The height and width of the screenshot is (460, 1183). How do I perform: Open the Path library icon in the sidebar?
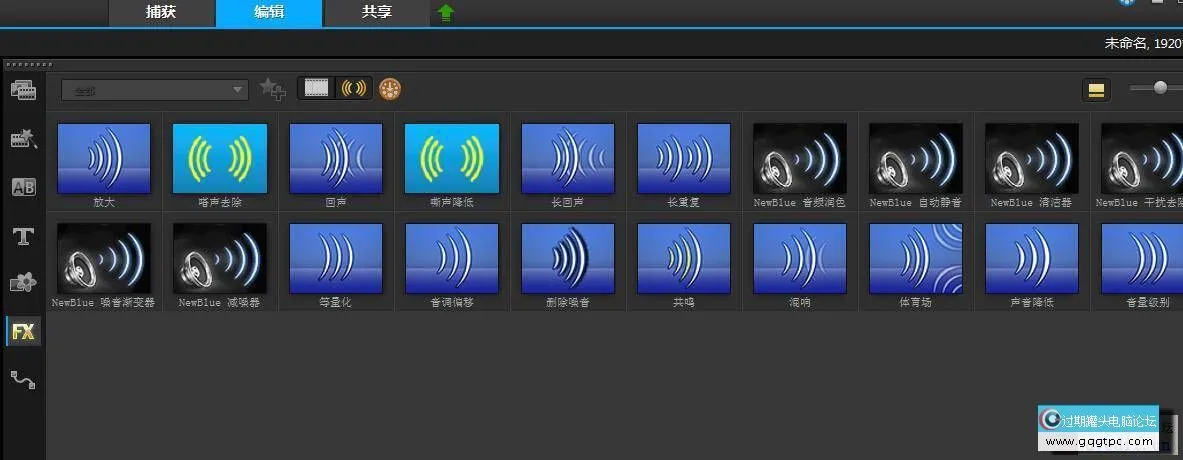(23, 379)
